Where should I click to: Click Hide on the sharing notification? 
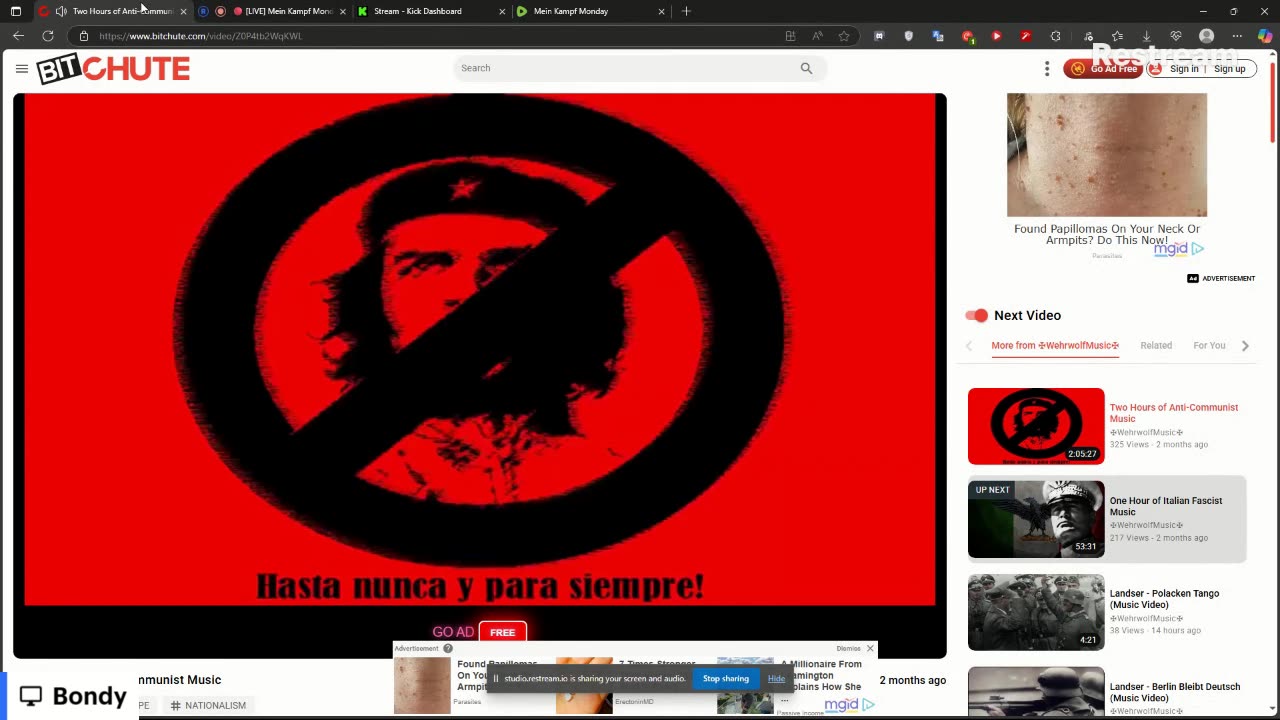click(x=776, y=679)
